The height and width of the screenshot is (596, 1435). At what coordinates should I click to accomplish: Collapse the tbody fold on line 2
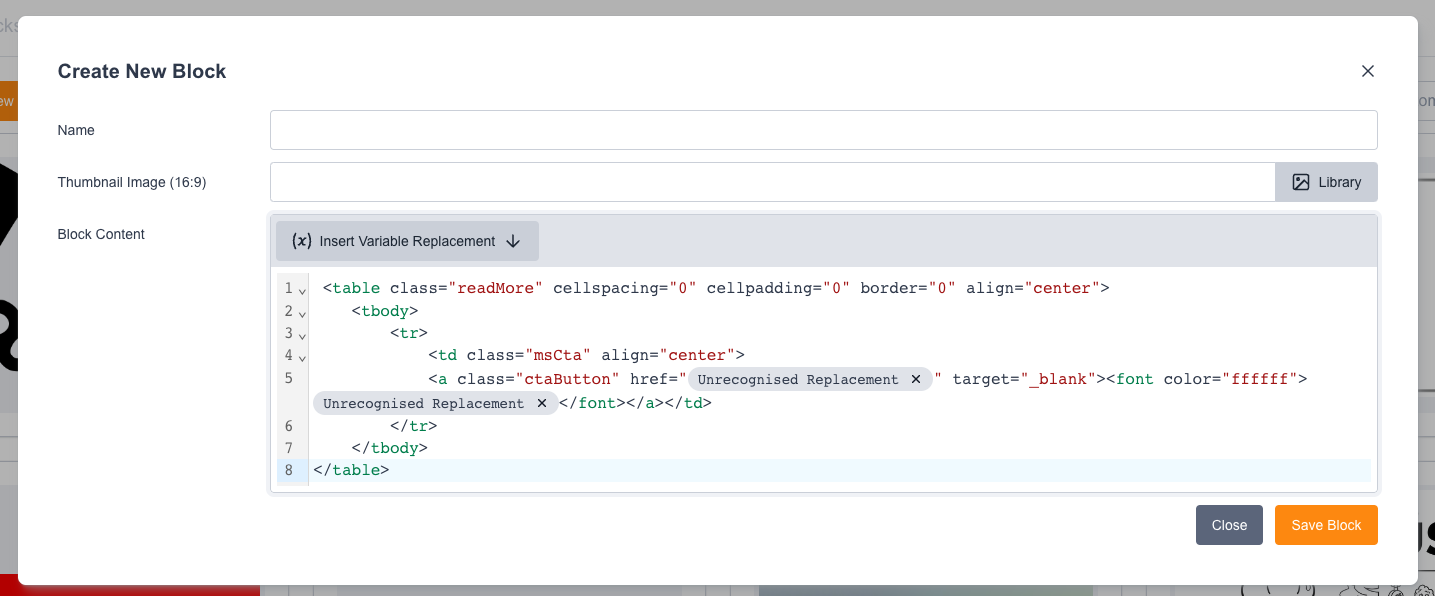302,313
